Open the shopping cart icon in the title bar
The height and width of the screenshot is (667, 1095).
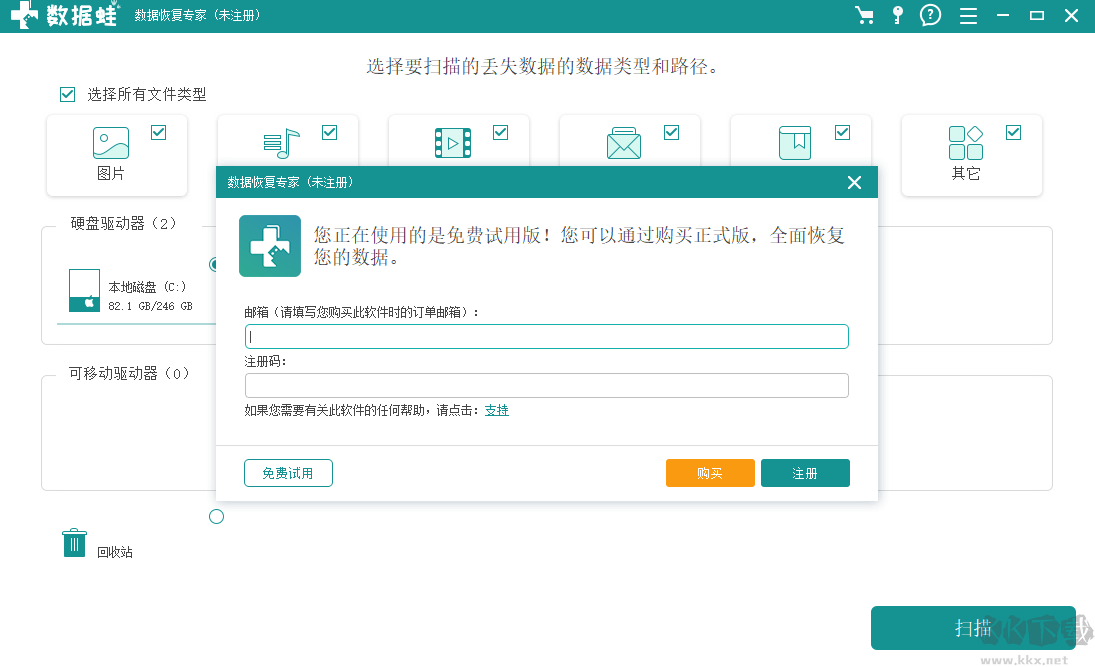pyautogui.click(x=864, y=16)
